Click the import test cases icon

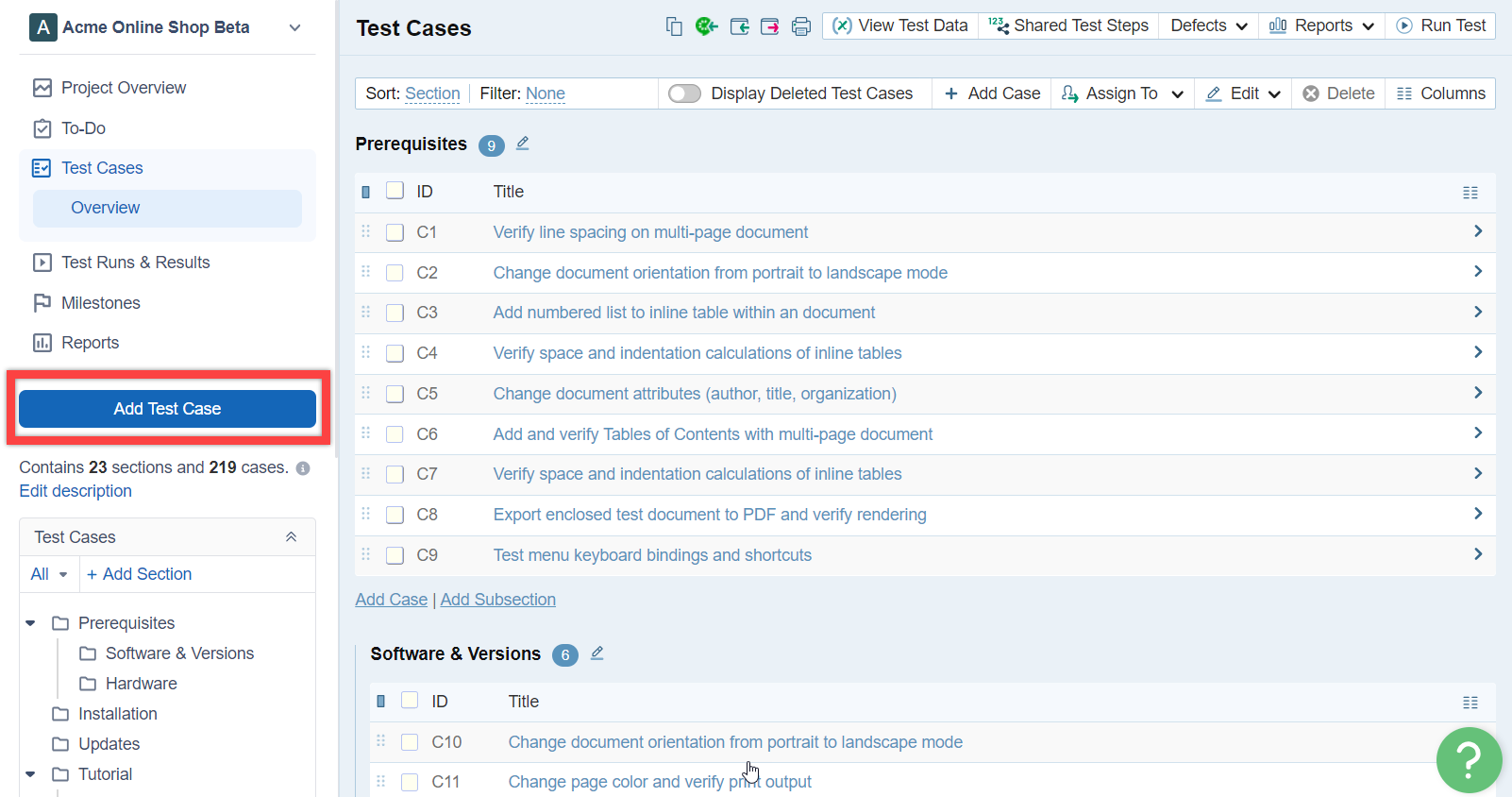(739, 26)
